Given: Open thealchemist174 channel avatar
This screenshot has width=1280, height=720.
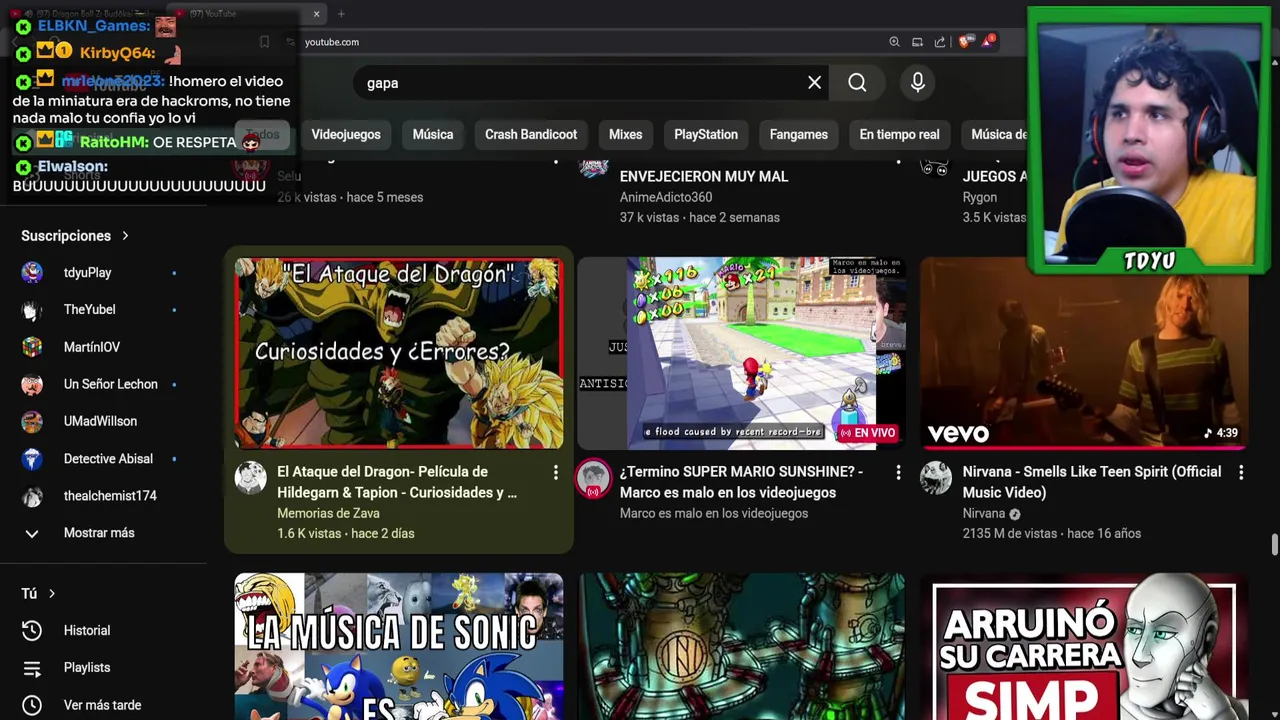Looking at the screenshot, I should [32, 496].
